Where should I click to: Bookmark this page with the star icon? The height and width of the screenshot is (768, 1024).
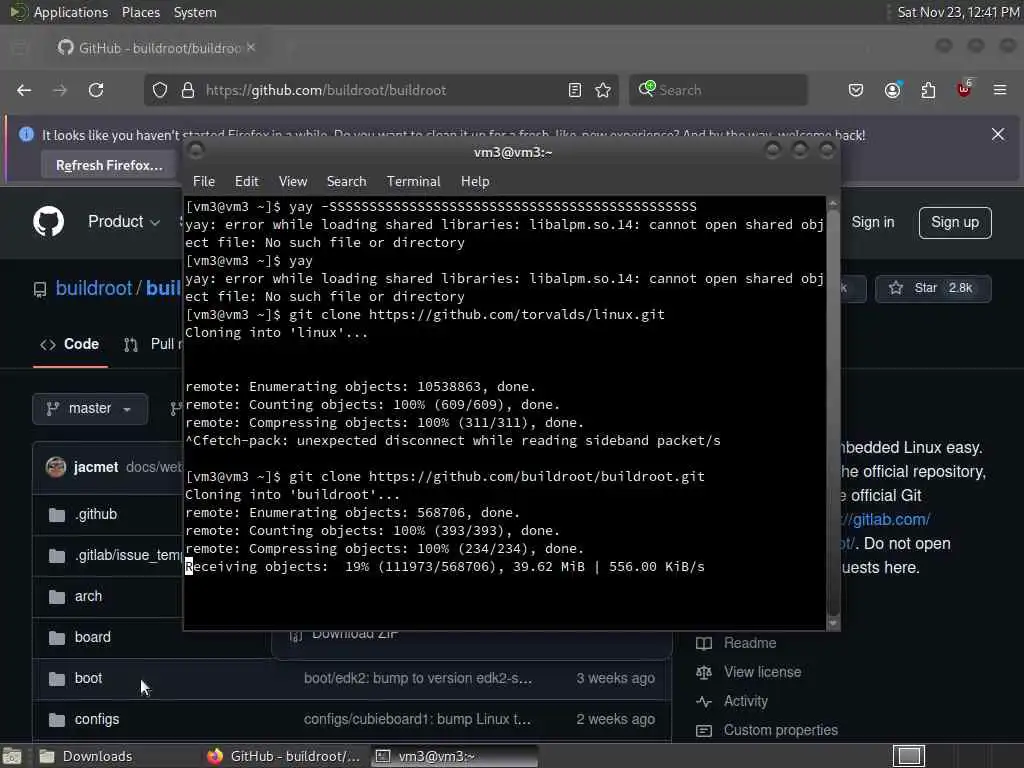pyautogui.click(x=603, y=90)
